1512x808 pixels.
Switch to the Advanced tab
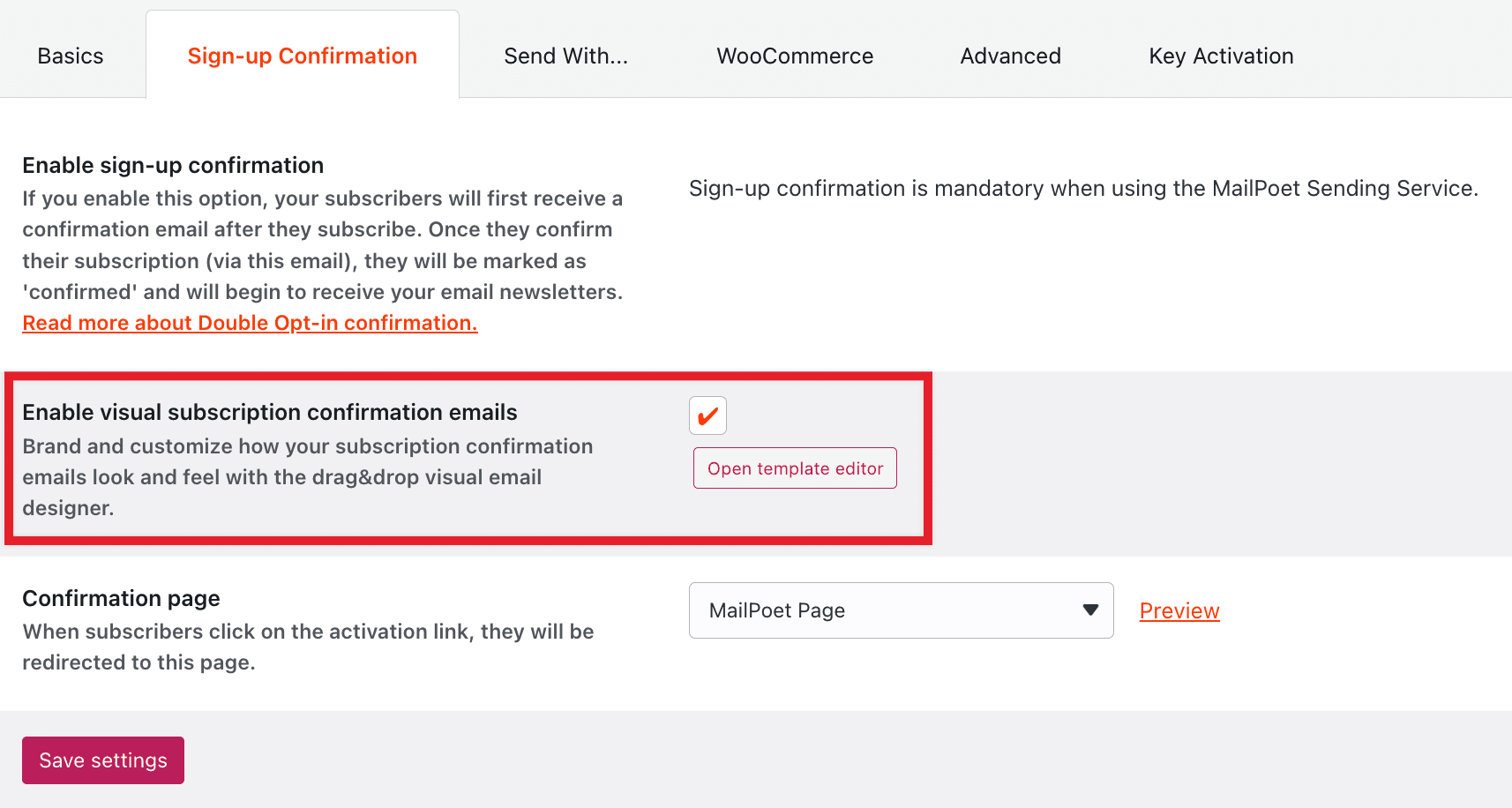click(1009, 56)
